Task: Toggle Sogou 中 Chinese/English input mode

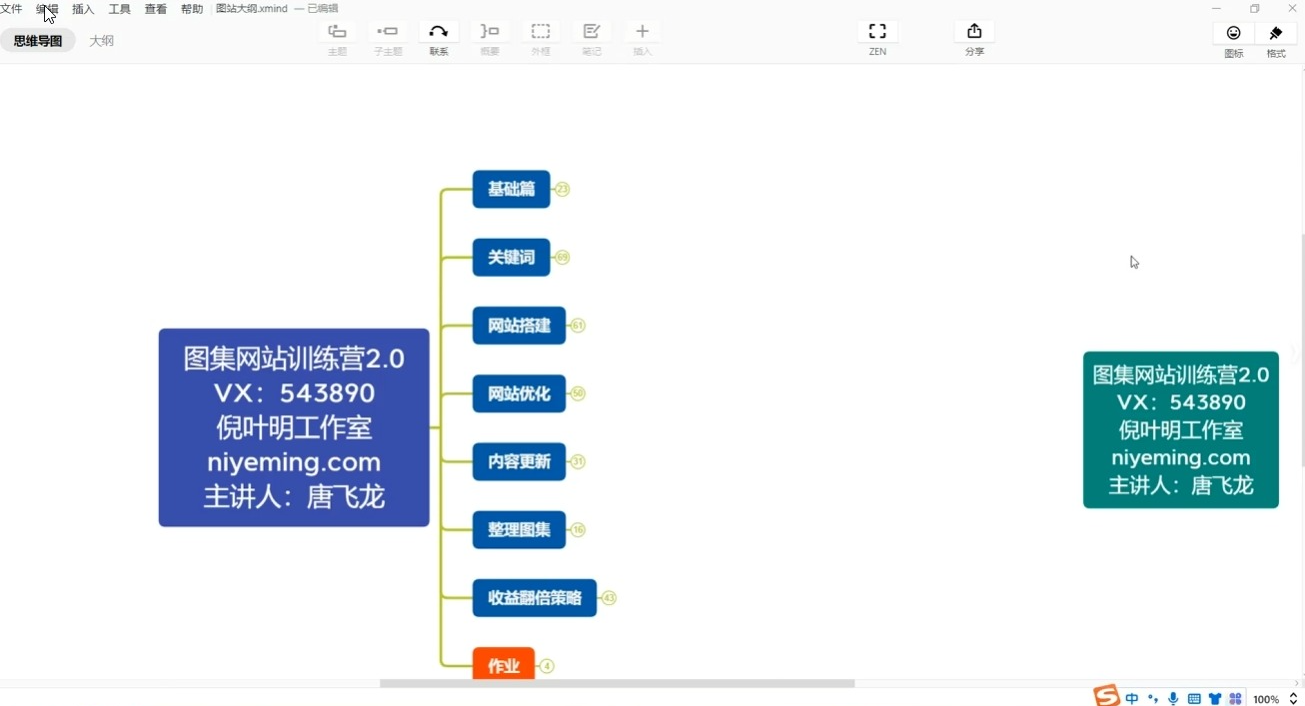Action: click(1132, 699)
